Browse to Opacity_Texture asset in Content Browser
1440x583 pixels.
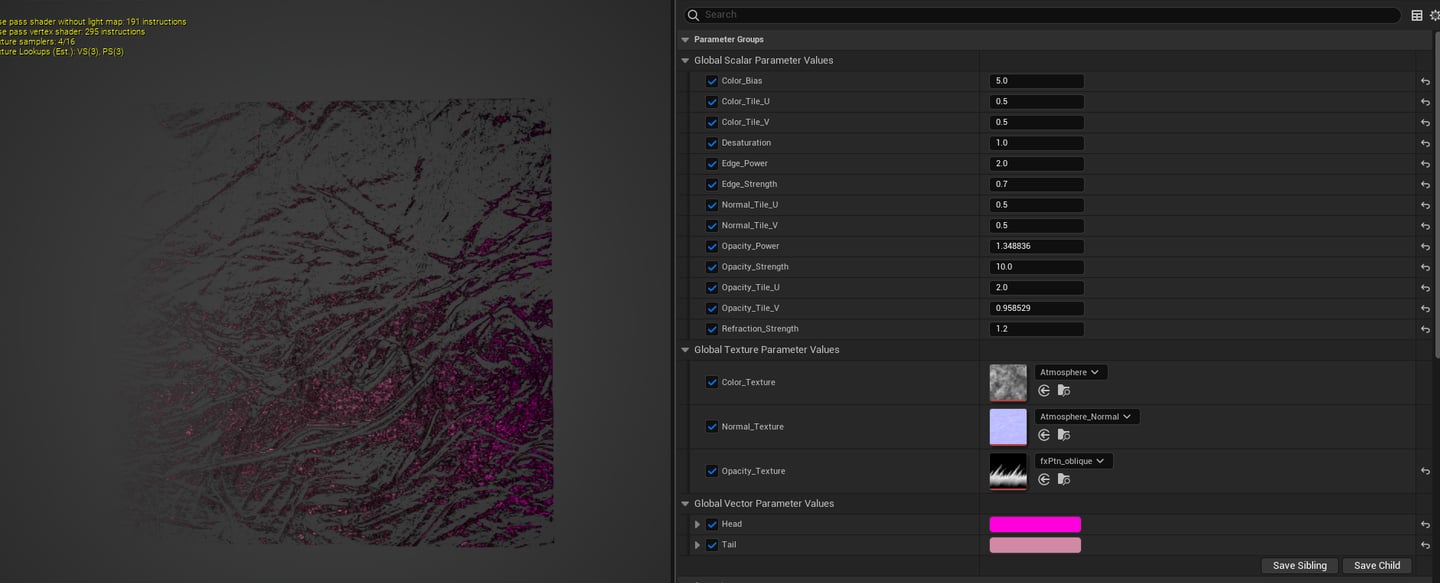coord(1064,479)
